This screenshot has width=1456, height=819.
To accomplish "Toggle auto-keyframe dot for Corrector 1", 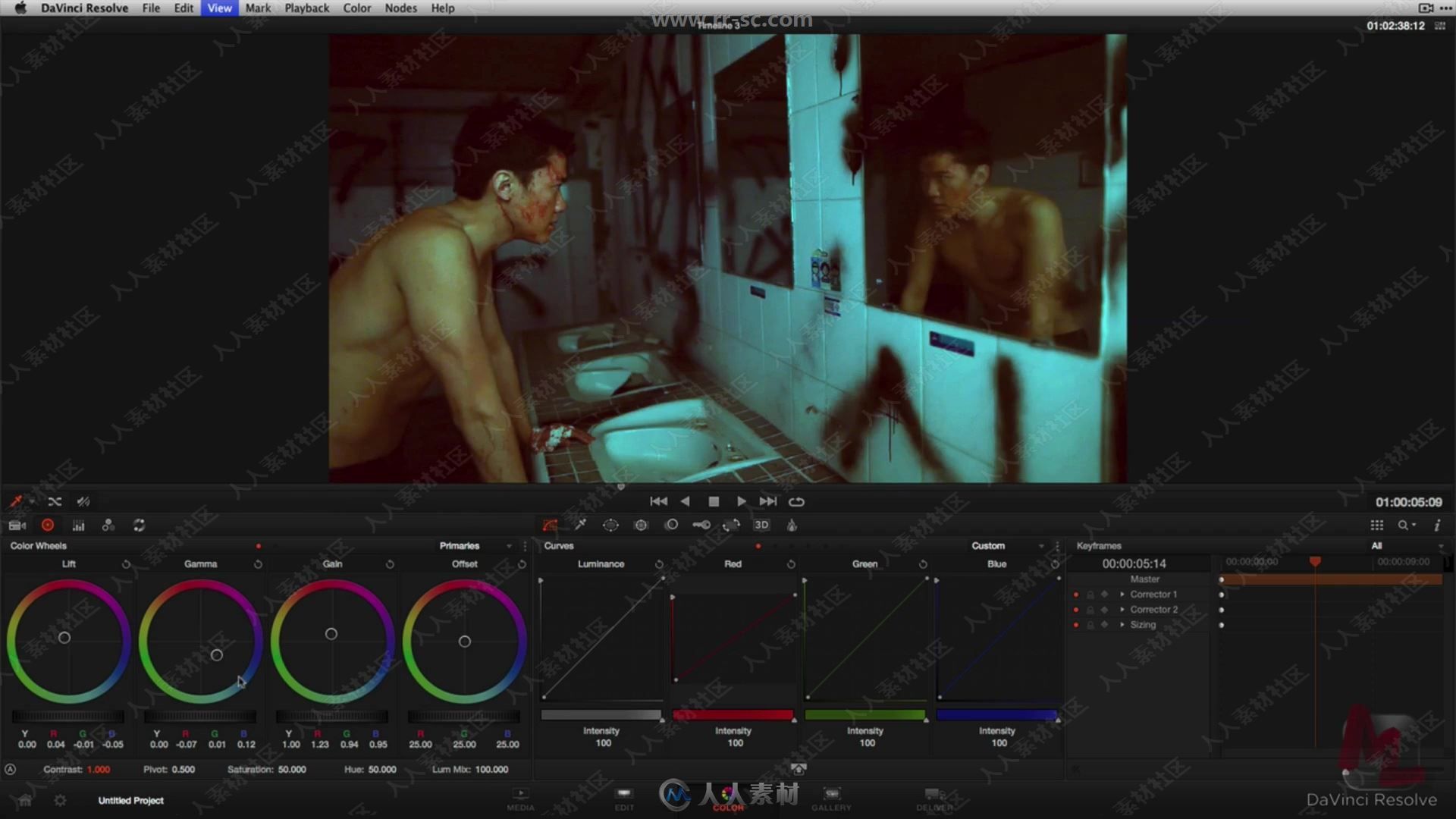I will [x=1076, y=595].
